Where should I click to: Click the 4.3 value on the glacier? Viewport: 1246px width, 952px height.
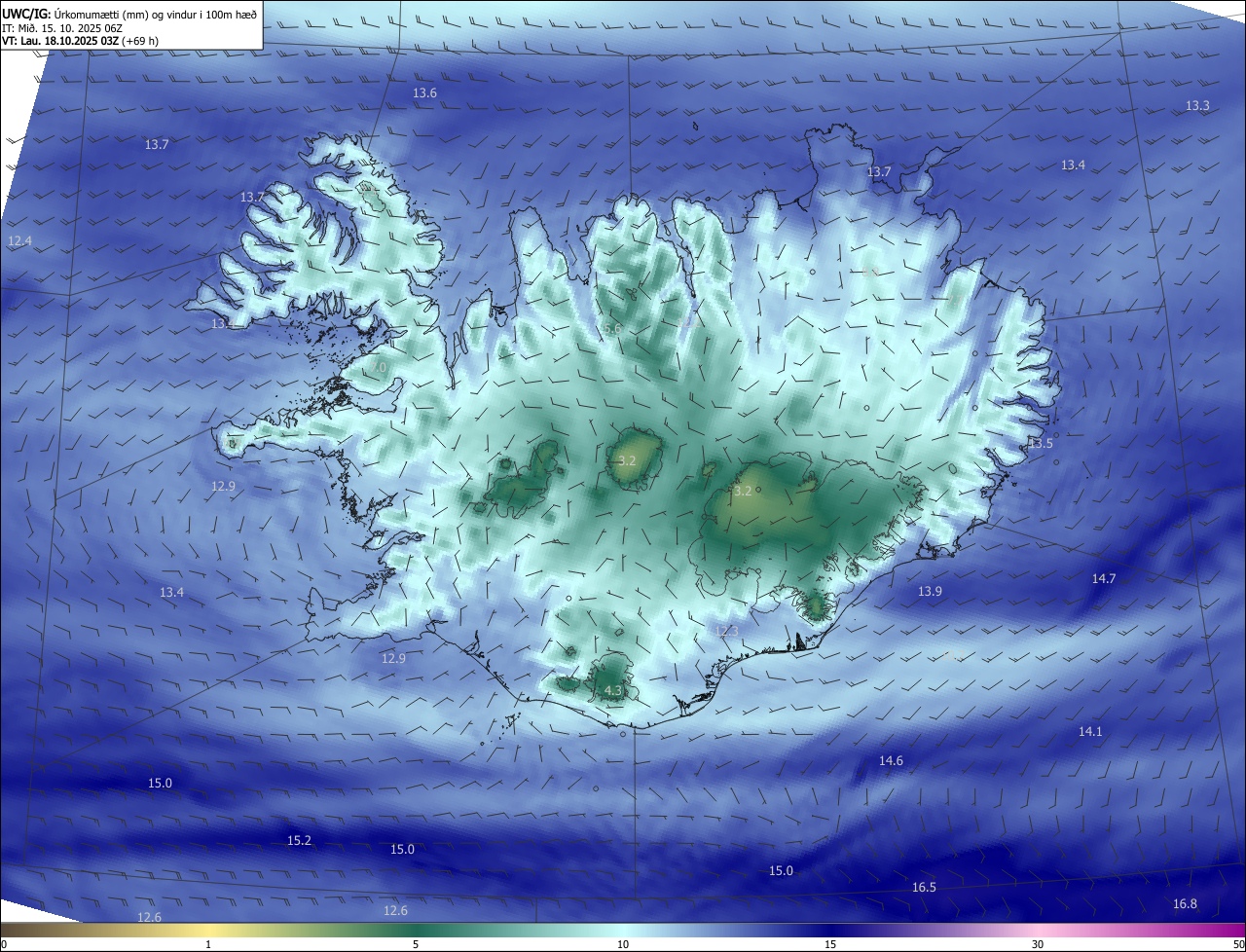coord(613,690)
